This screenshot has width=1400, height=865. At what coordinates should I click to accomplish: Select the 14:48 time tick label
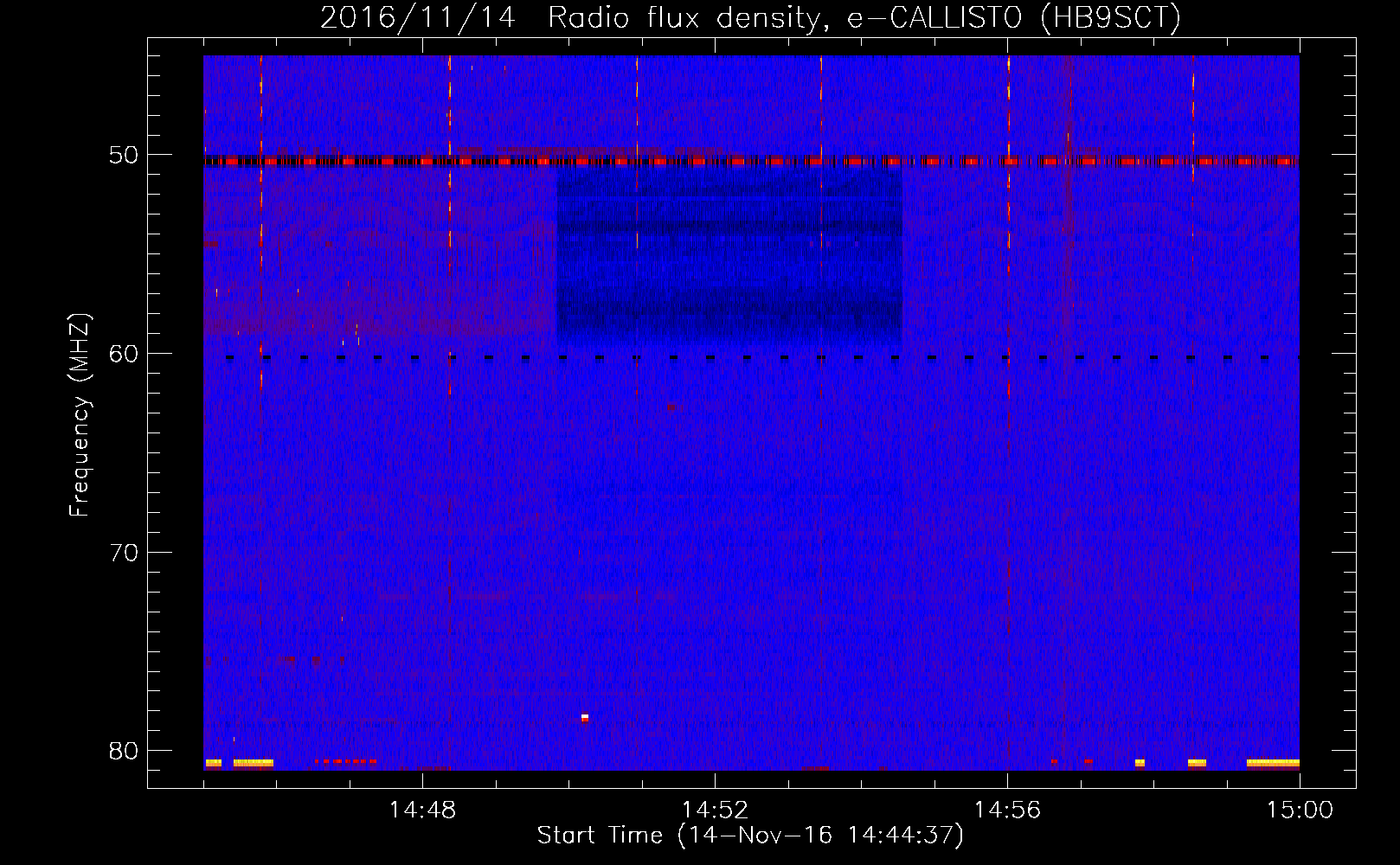coord(423,811)
